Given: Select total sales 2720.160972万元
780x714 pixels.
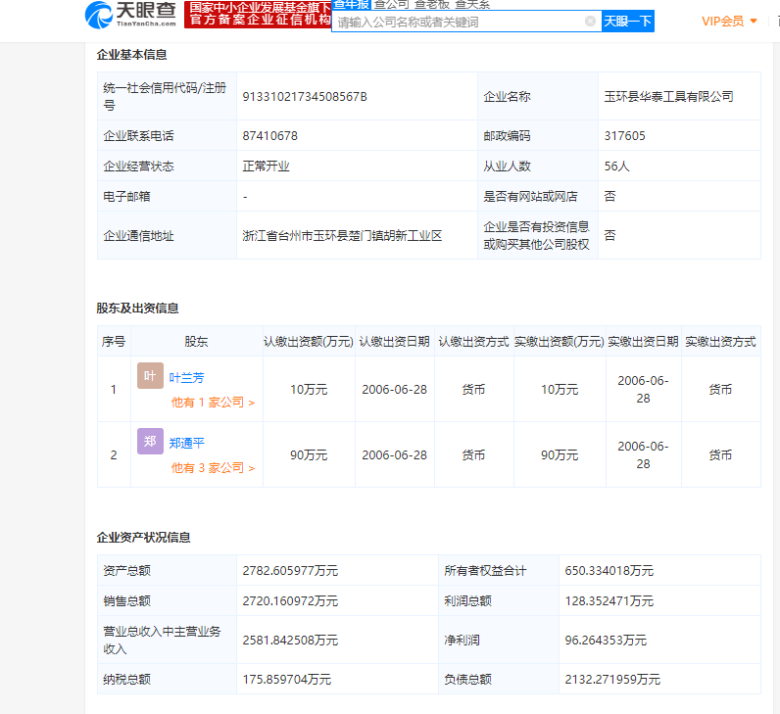Looking at the screenshot, I should pyautogui.click(x=290, y=601).
